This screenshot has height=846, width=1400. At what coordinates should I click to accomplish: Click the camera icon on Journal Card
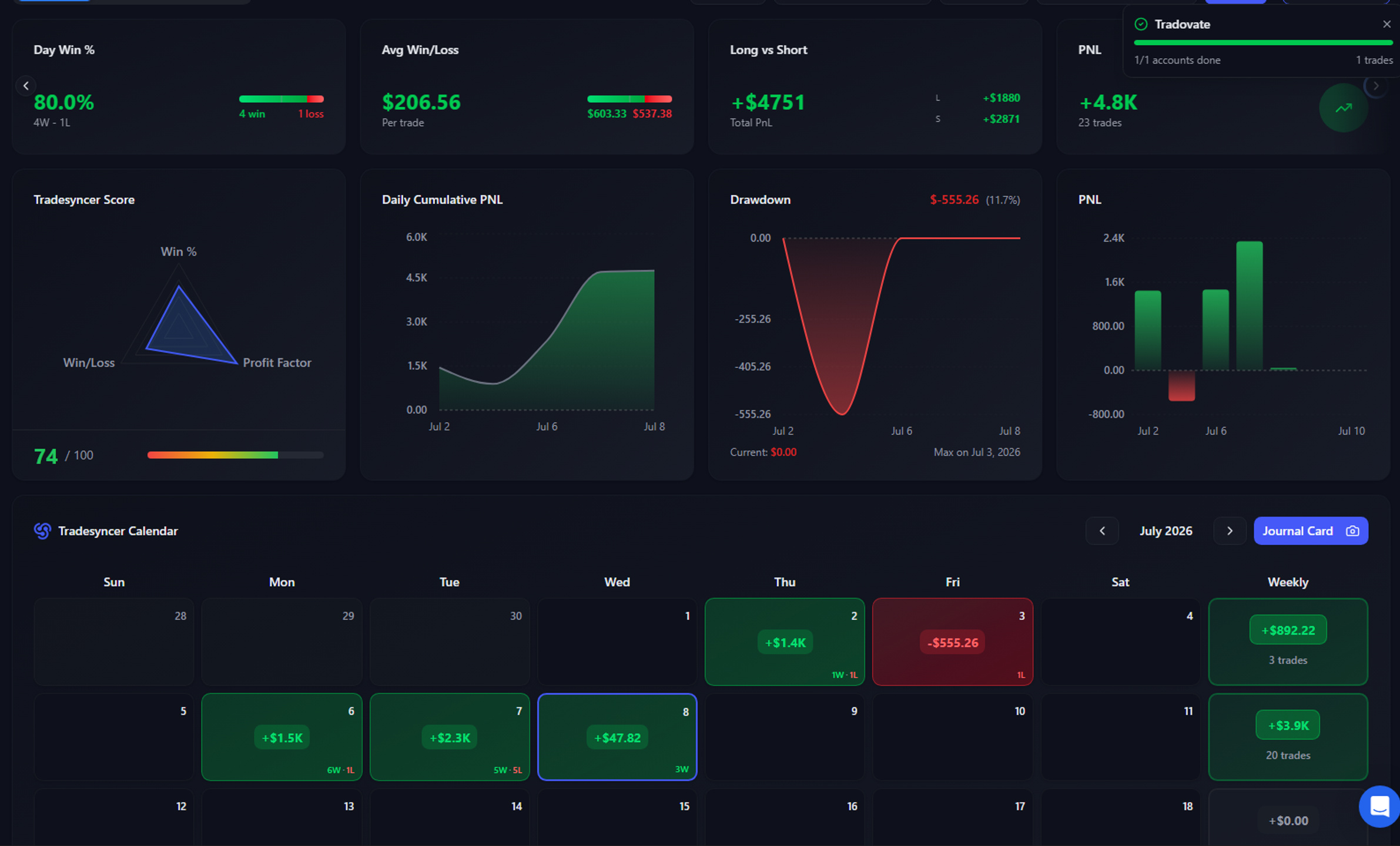tap(1352, 531)
